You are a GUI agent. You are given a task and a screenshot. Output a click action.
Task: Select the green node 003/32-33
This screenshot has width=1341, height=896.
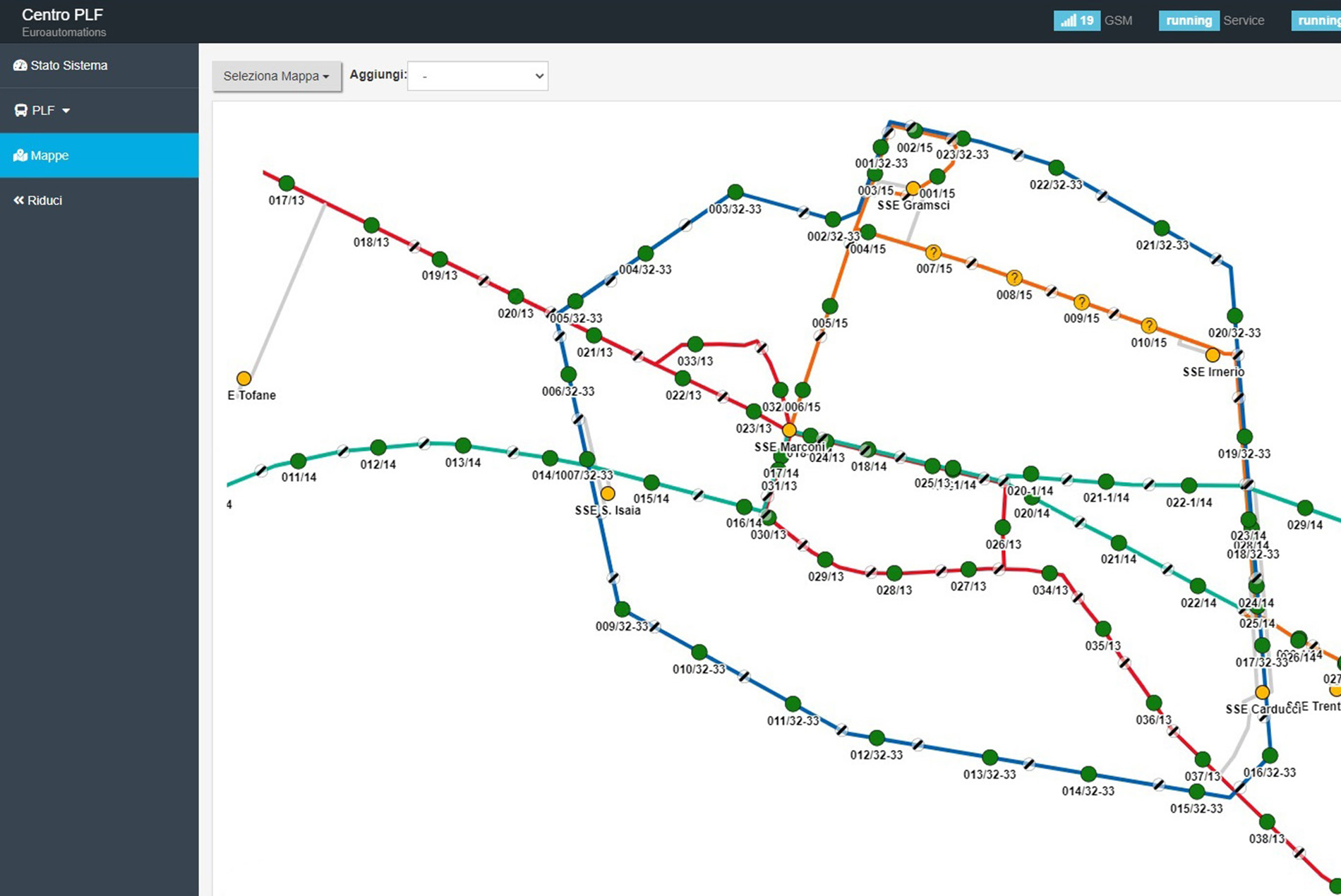coord(735,192)
